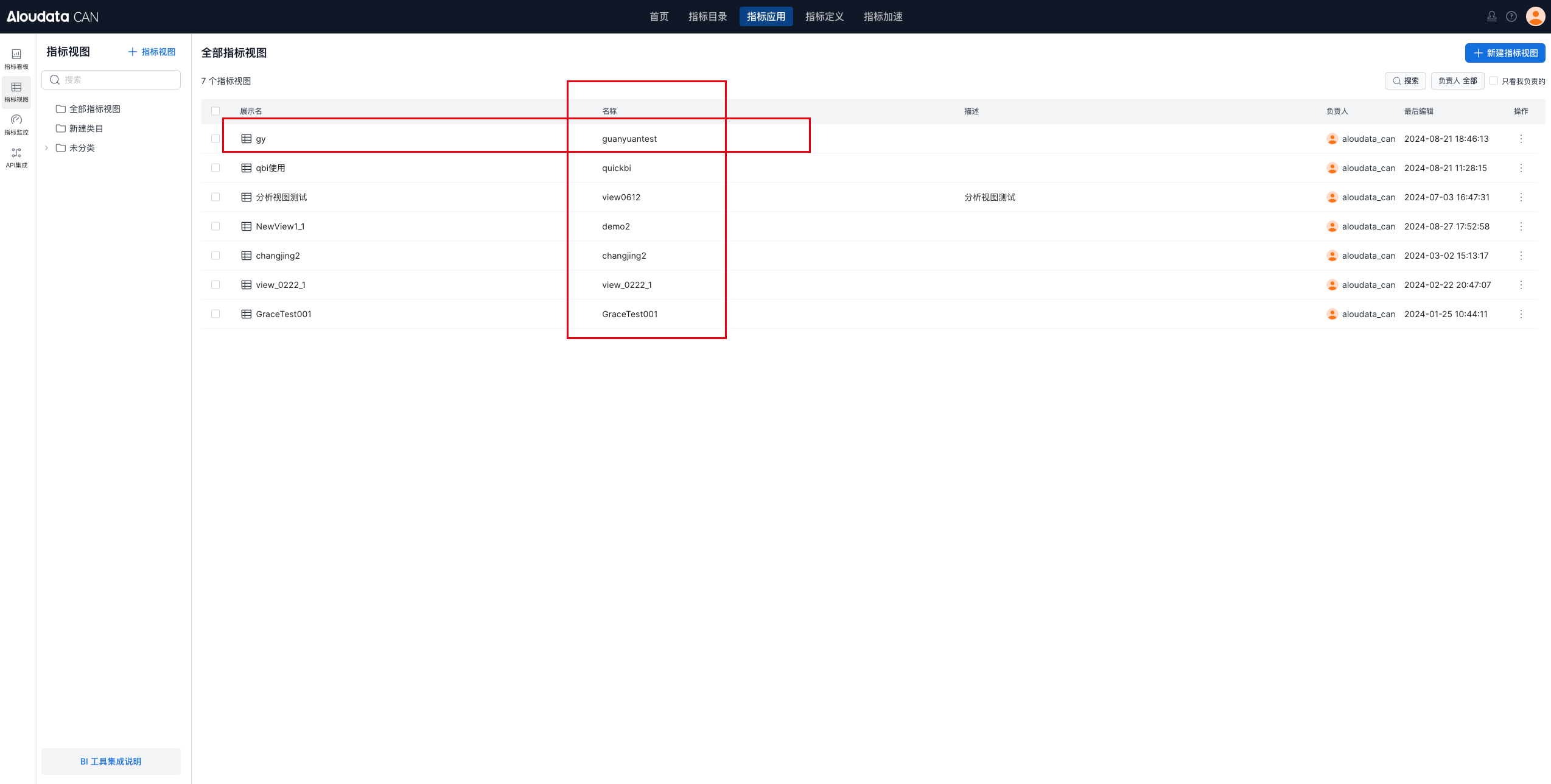
Task: Click the 新建指标视图 button
Action: [1505, 53]
